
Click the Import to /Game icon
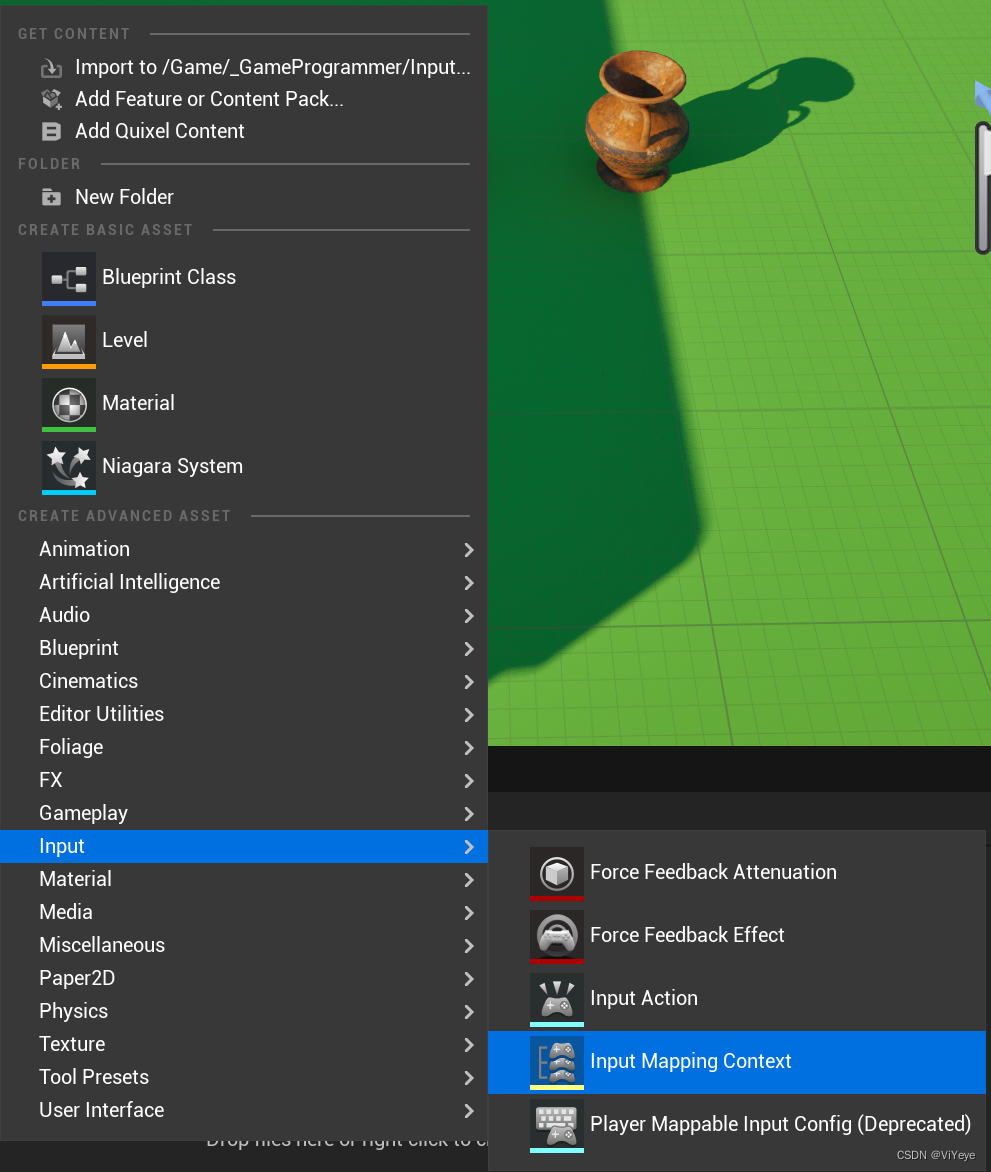(51, 68)
